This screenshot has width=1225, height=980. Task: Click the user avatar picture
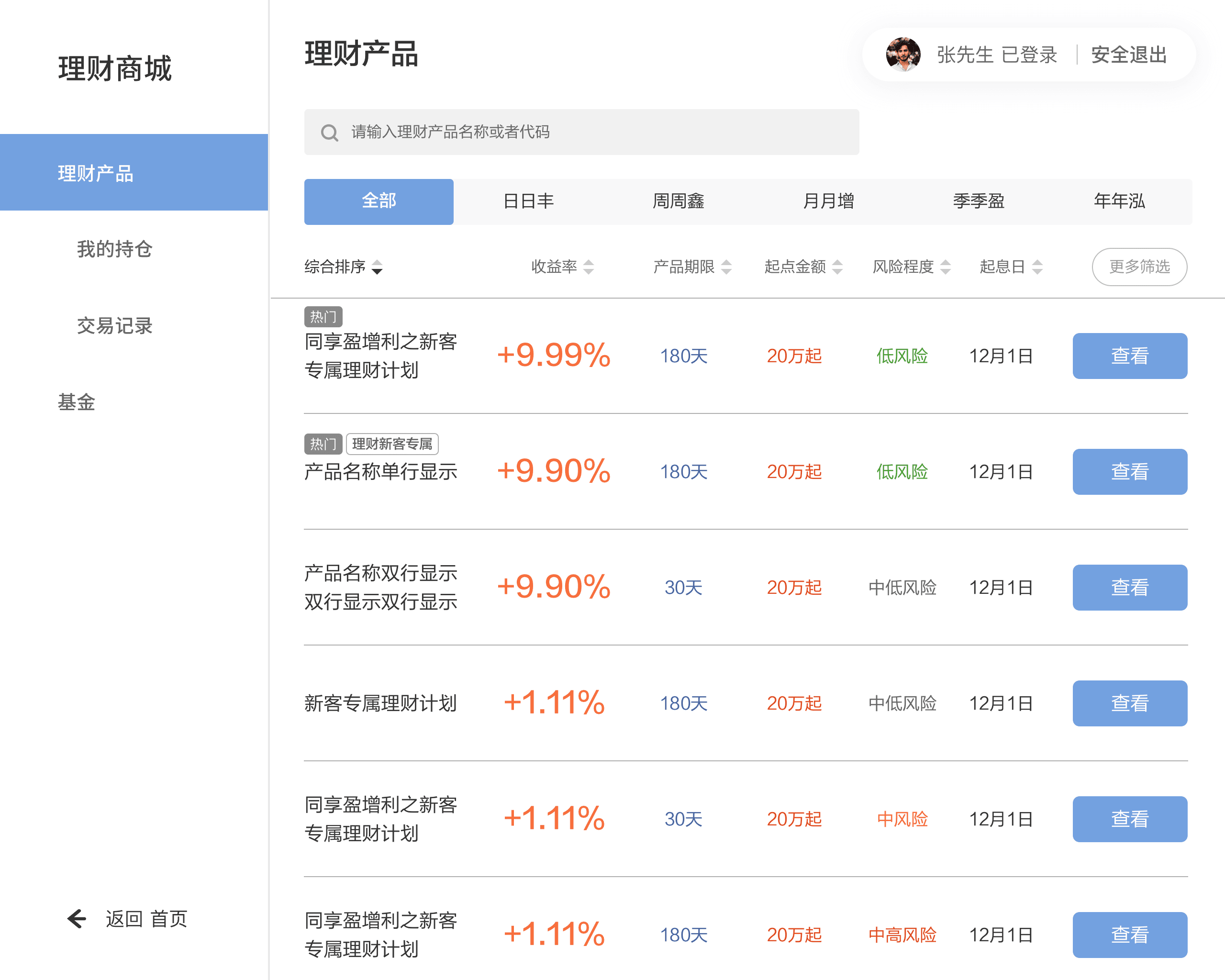click(903, 55)
